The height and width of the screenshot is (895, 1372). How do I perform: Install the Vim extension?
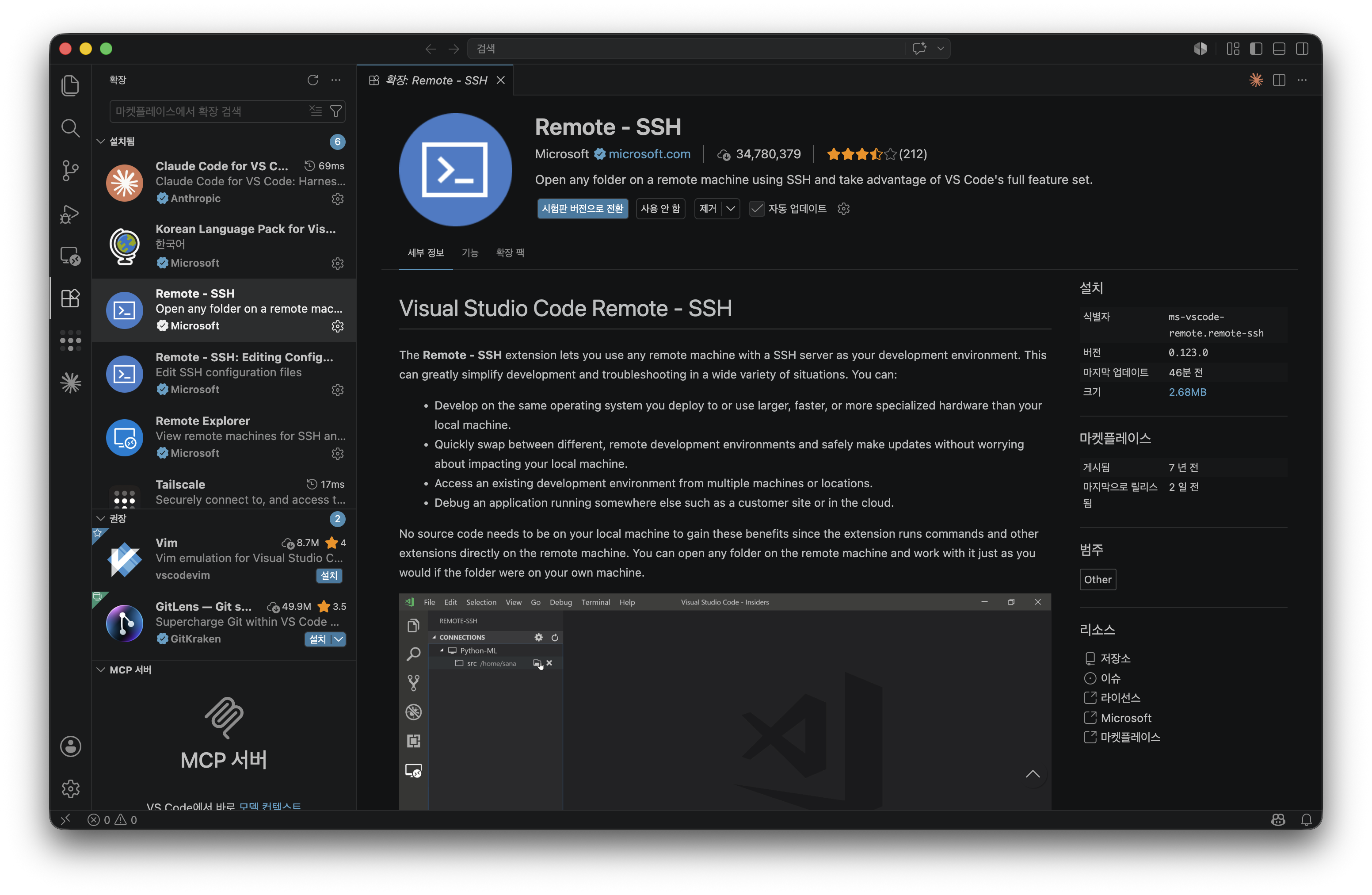click(x=329, y=576)
